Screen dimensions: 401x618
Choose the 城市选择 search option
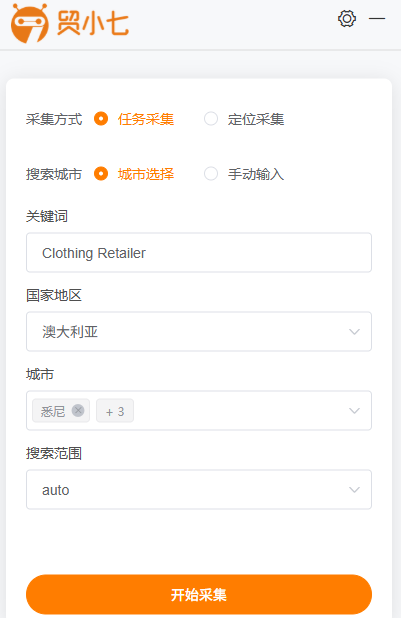[x=101, y=173]
